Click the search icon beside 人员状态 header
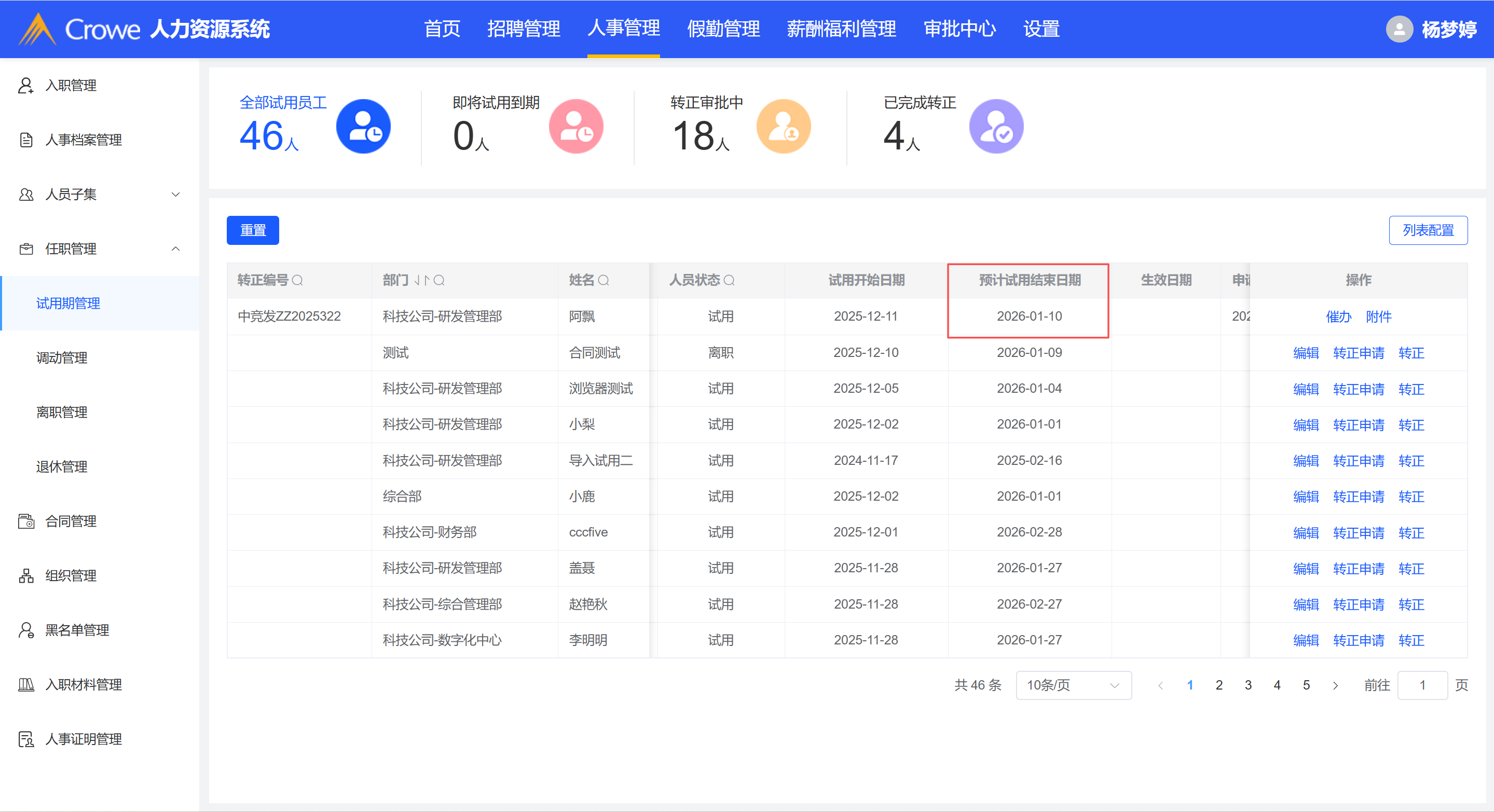Screen dimensions: 1494x812 point(729,281)
